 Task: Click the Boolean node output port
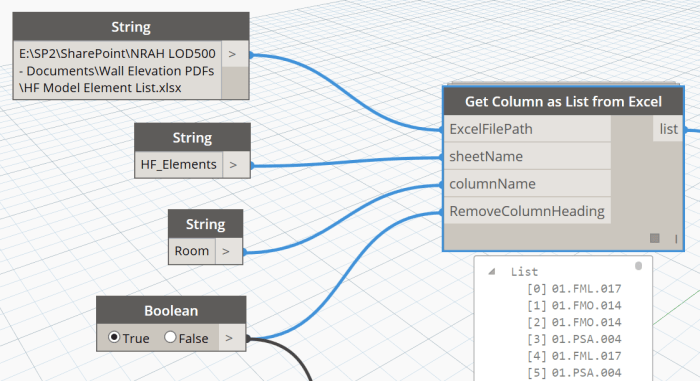[232, 338]
